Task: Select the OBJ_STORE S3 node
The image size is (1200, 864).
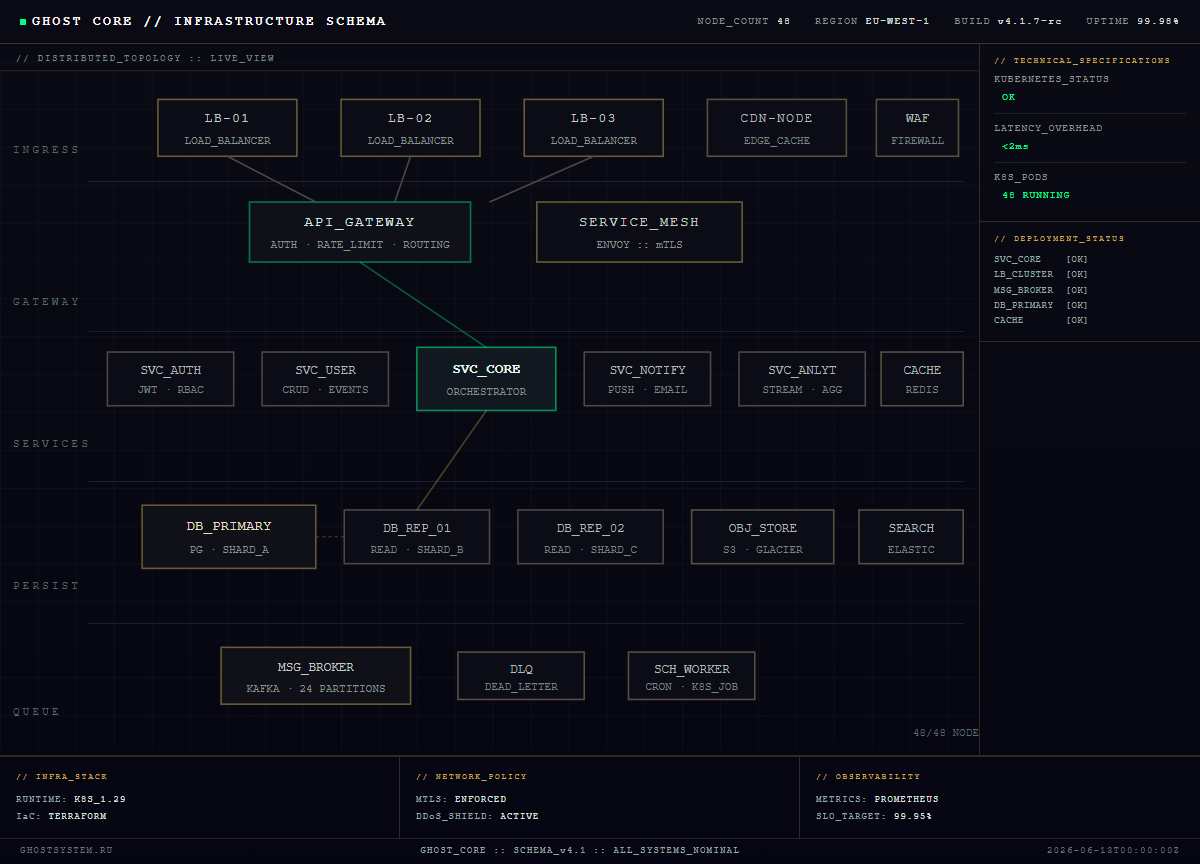Action: 764,537
